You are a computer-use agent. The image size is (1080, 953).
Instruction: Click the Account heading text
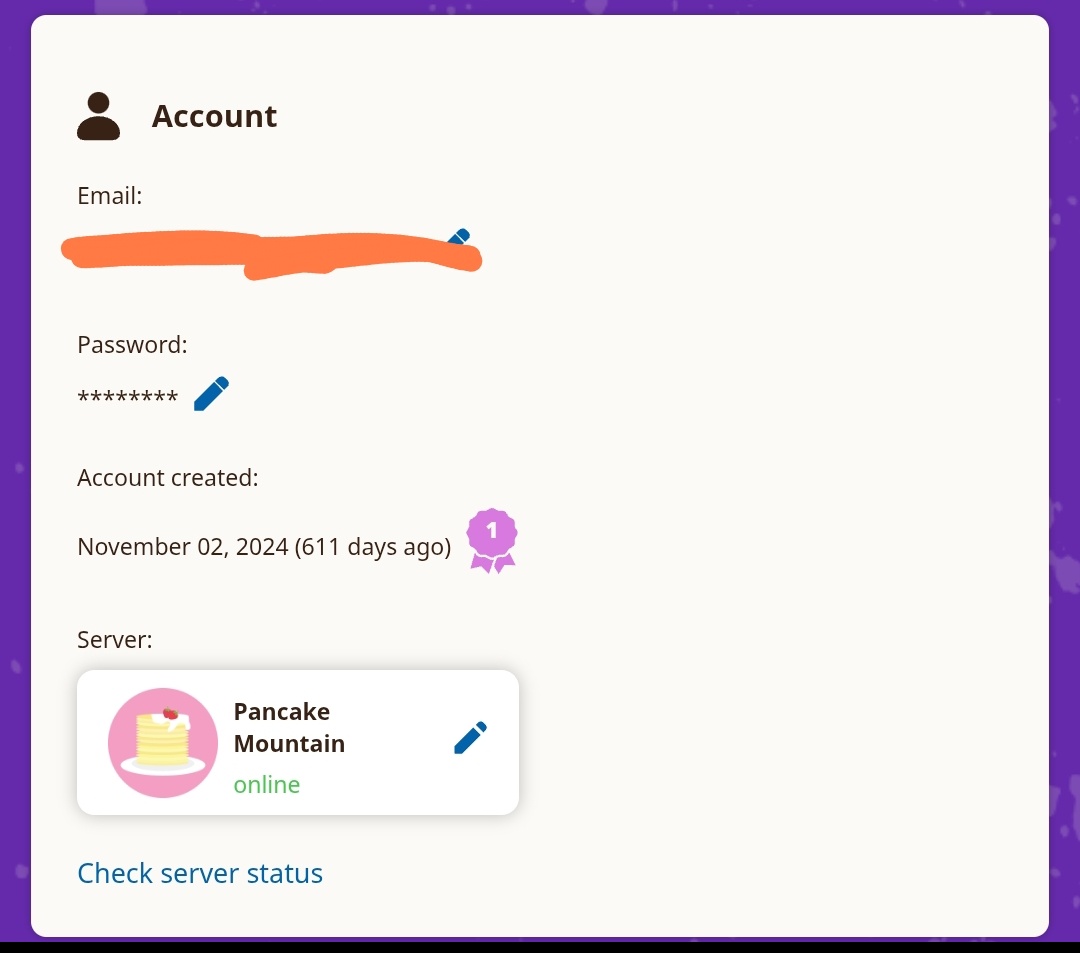click(214, 116)
